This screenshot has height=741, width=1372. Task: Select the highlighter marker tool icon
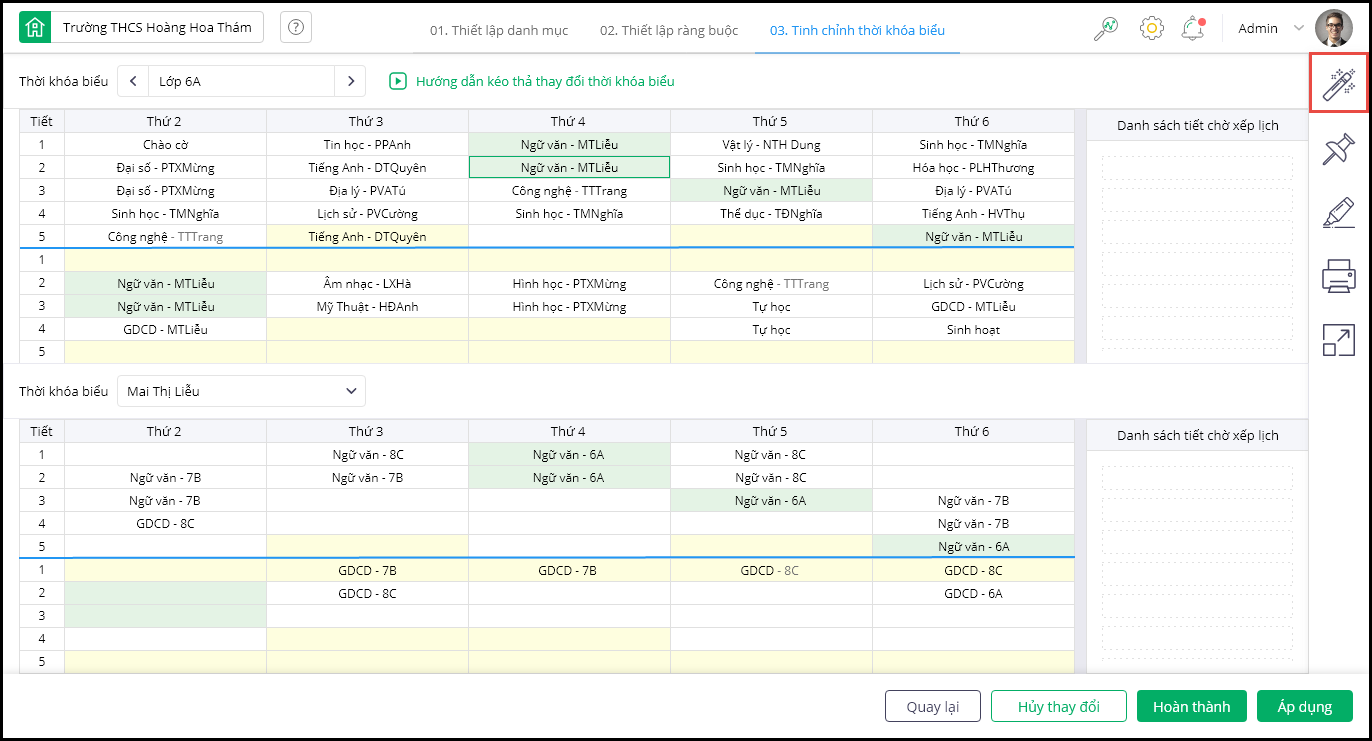(x=1338, y=212)
